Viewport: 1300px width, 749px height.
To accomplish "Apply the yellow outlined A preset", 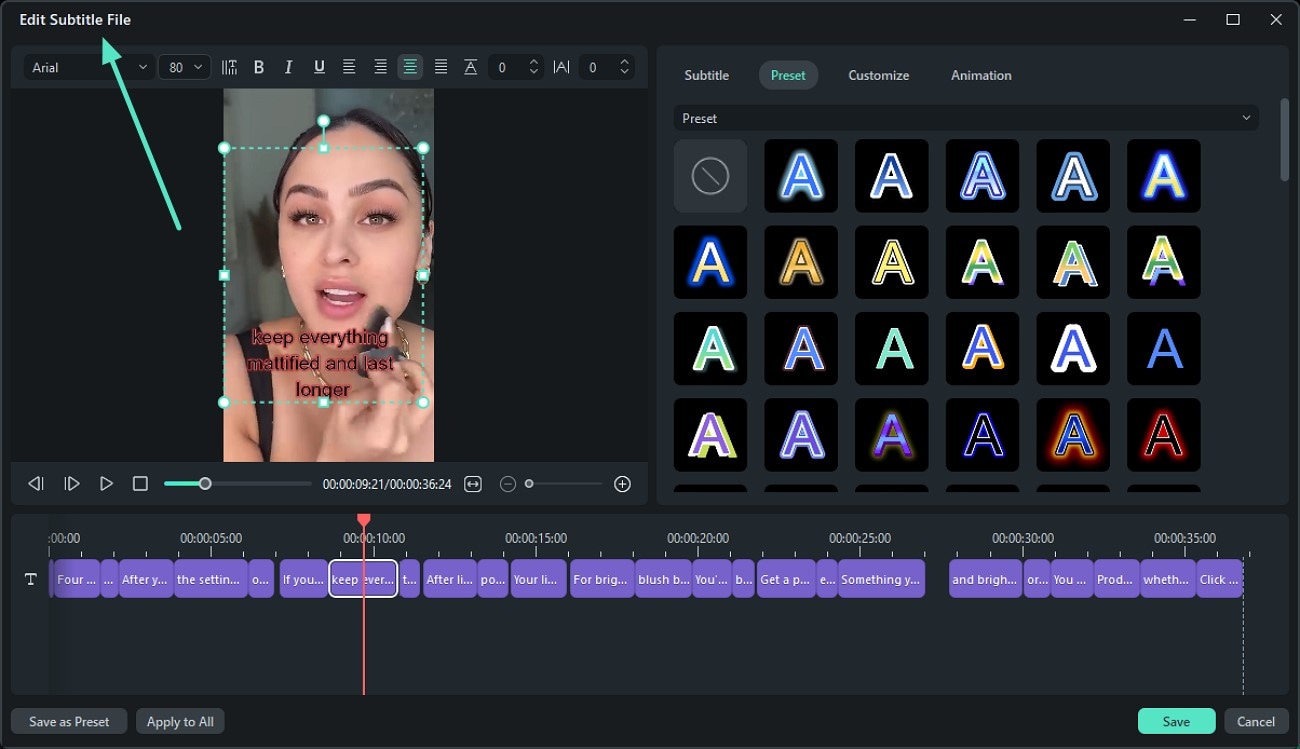I will tap(892, 262).
